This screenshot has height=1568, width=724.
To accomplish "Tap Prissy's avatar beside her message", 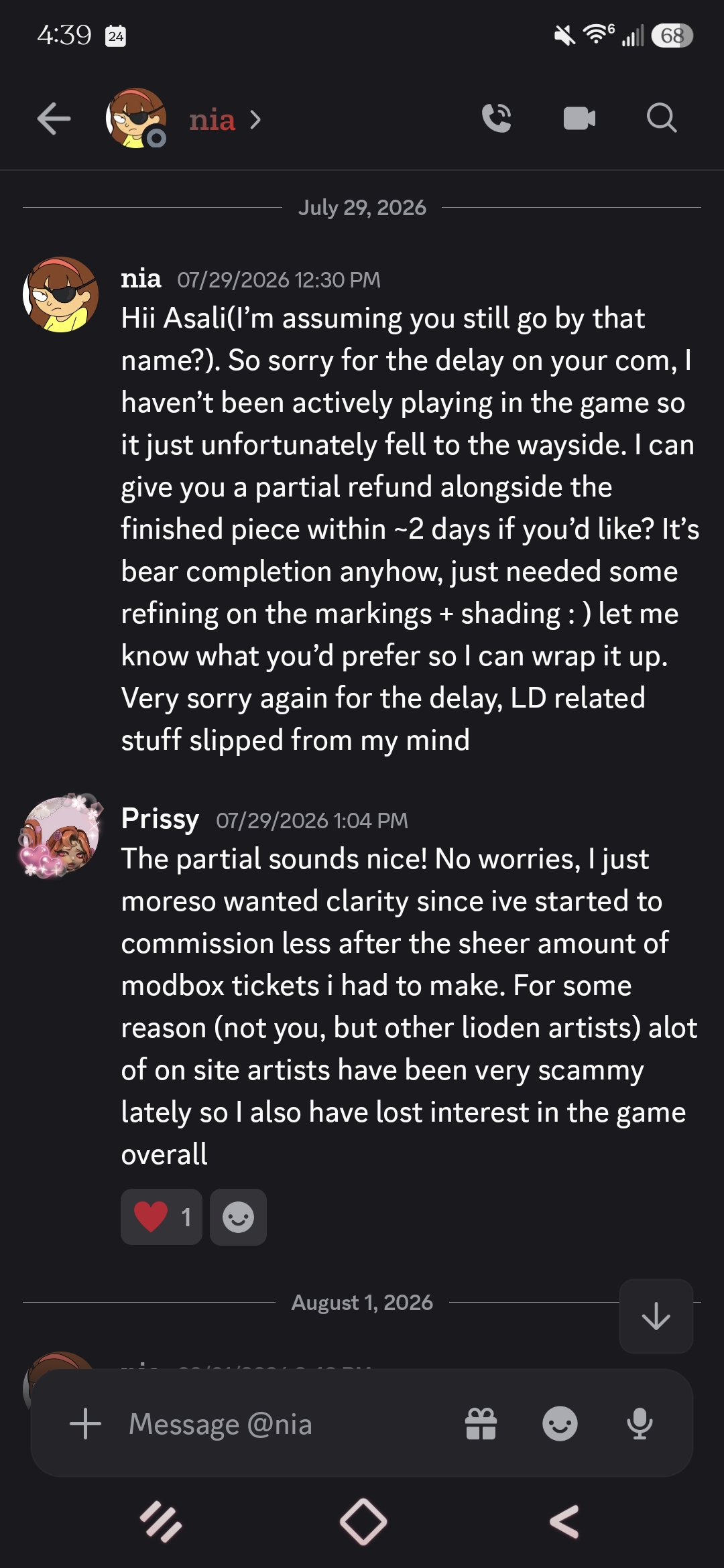I will click(x=61, y=836).
